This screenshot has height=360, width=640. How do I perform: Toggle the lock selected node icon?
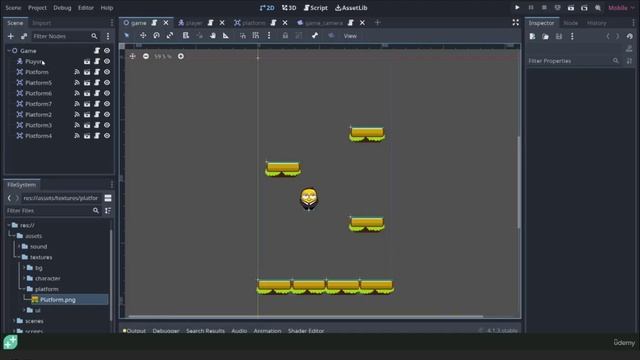tap(285, 36)
